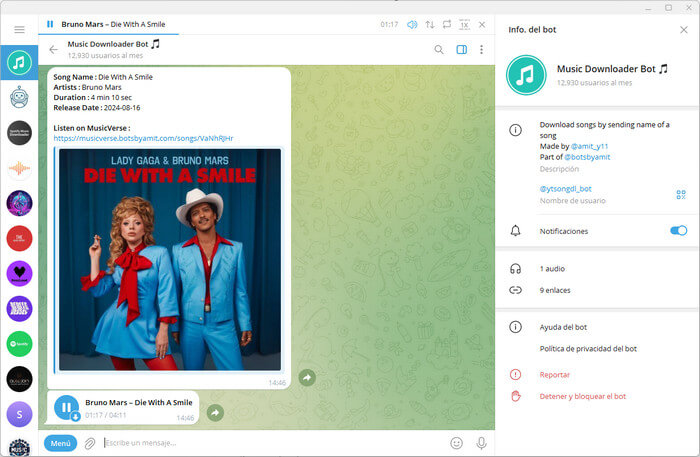Screen dimensions: 700x457
Task: Click the bell icon beside Notificaciones
Action: click(x=515, y=231)
